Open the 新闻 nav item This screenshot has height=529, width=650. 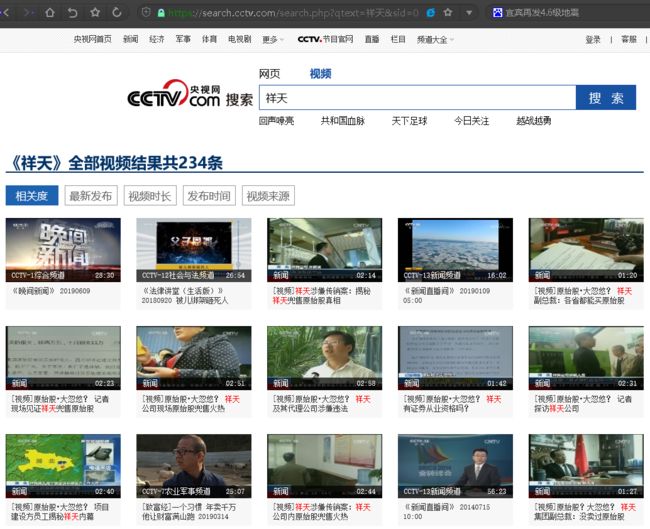coord(131,39)
